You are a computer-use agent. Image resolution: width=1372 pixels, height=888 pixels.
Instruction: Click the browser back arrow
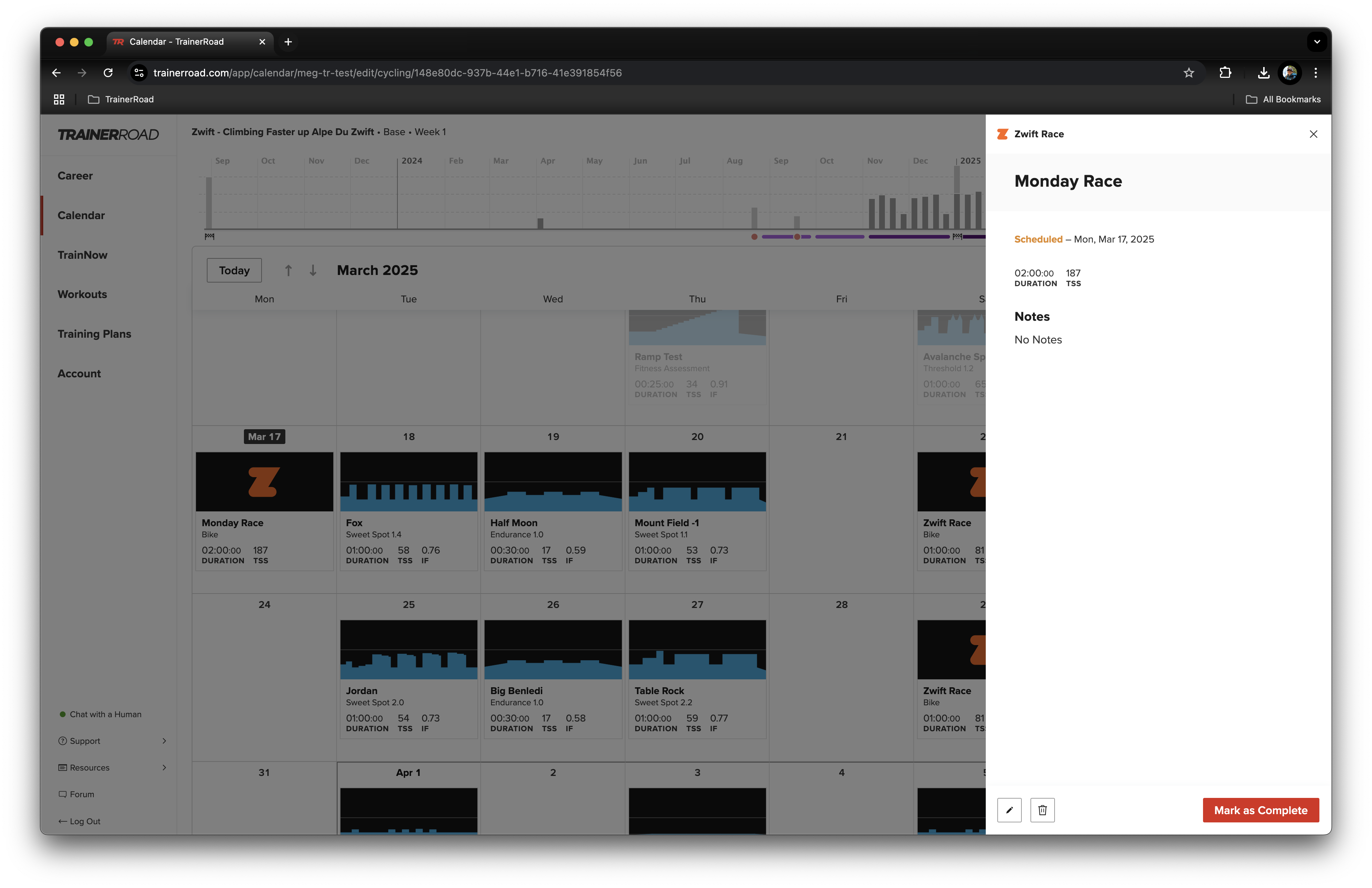(x=56, y=73)
